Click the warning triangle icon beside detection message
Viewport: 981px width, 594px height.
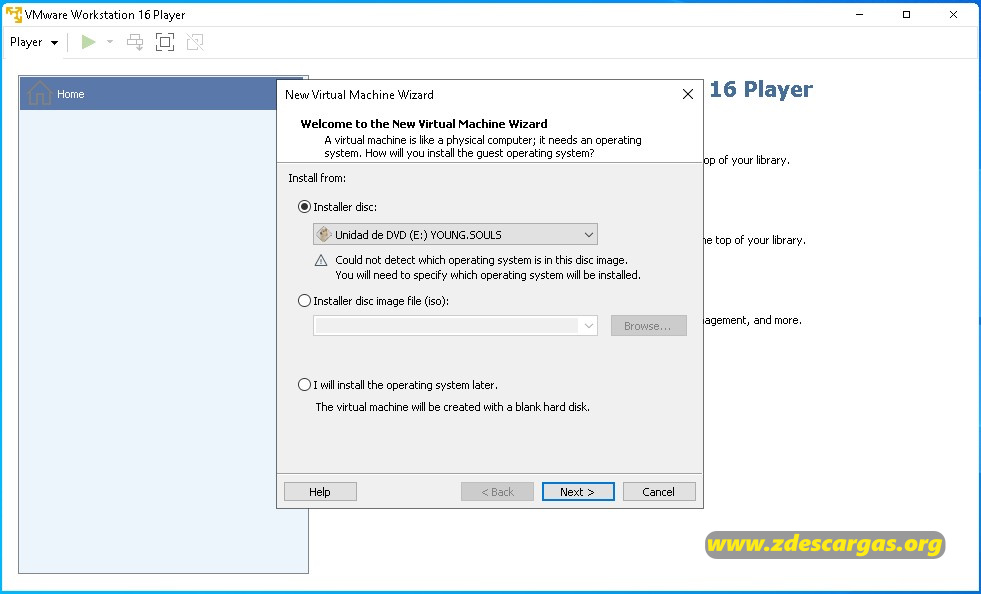321,260
